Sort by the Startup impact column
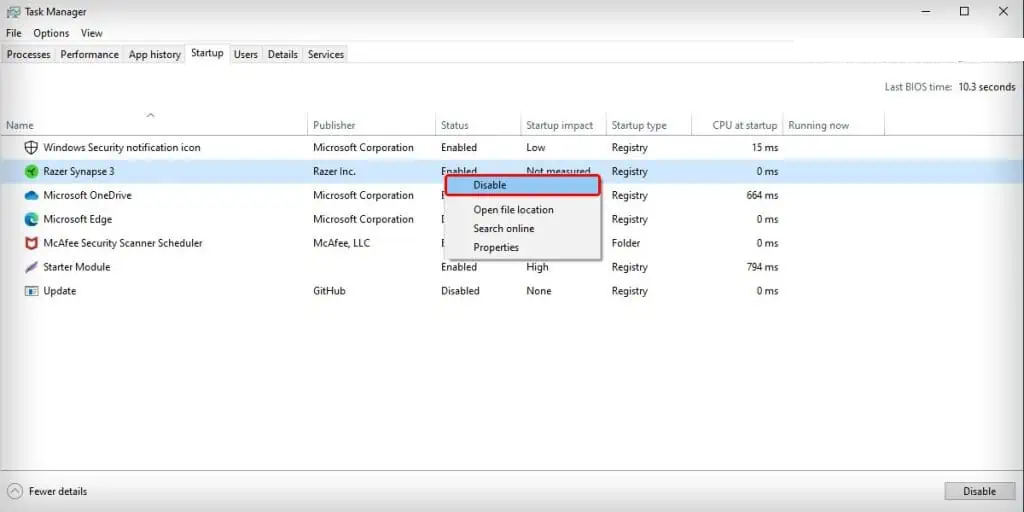Screen dimensions: 1024x512 559,125
